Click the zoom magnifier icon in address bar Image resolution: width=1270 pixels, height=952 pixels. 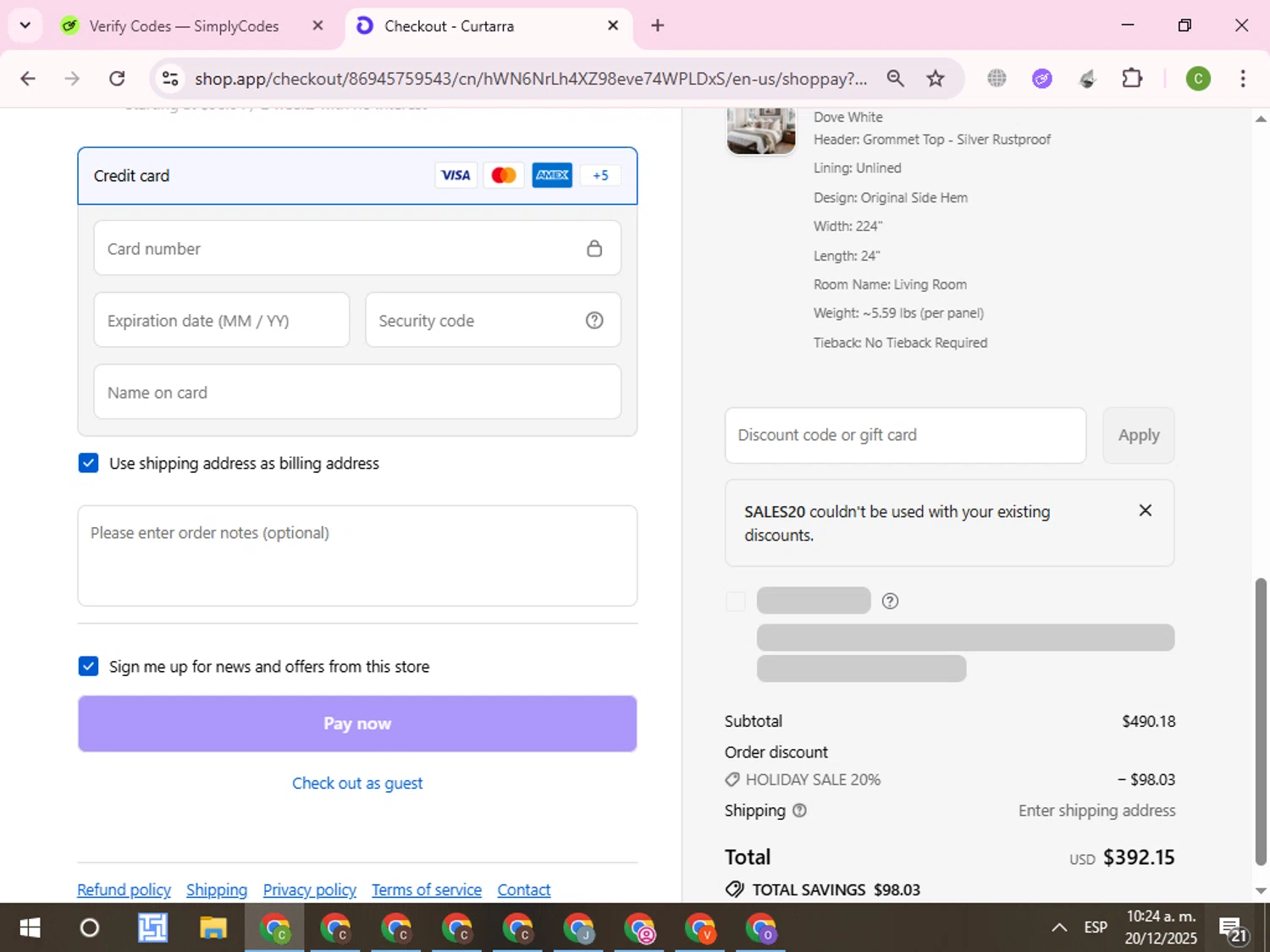click(895, 79)
